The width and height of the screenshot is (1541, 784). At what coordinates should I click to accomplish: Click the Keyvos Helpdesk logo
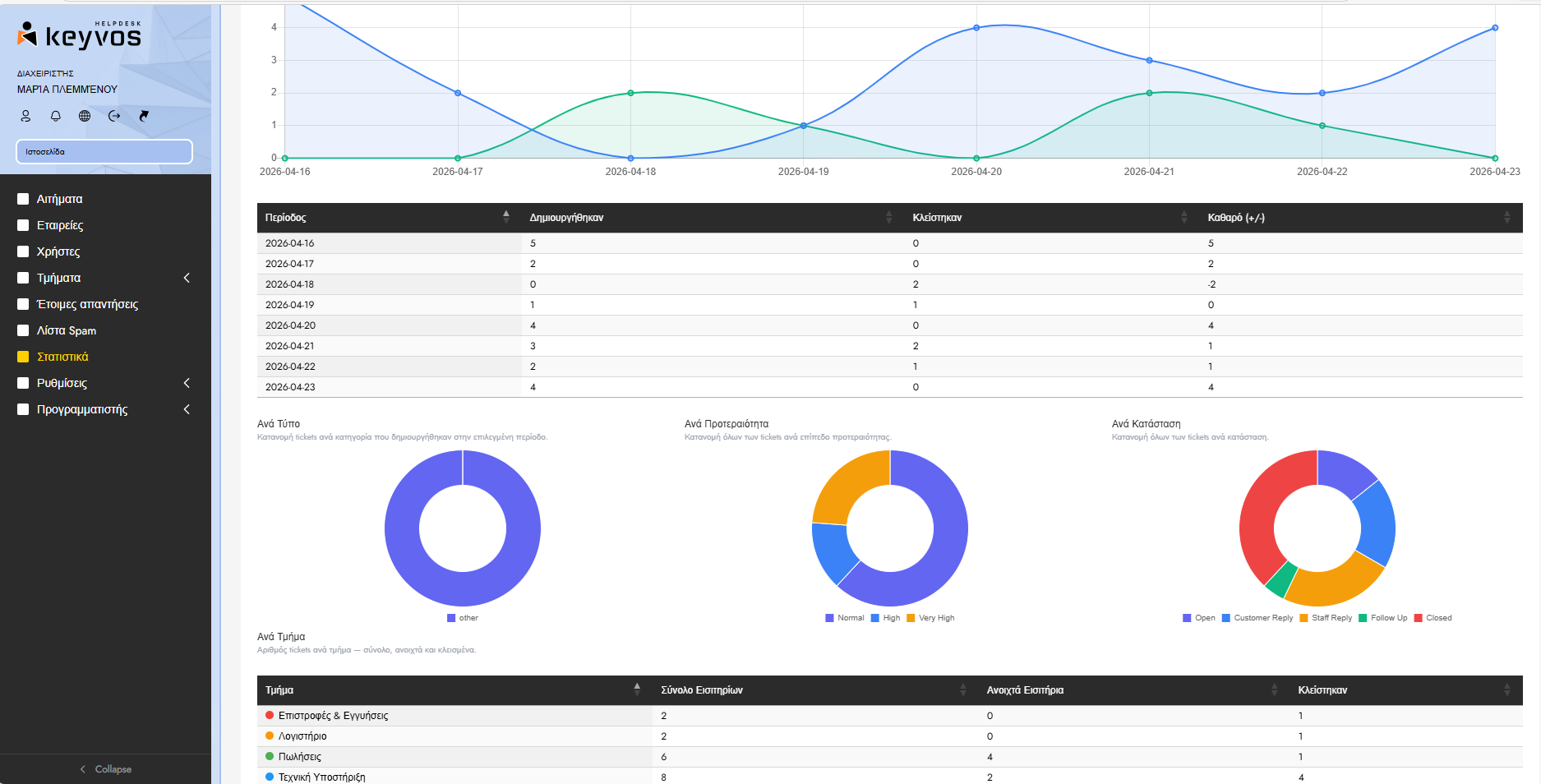[x=80, y=35]
